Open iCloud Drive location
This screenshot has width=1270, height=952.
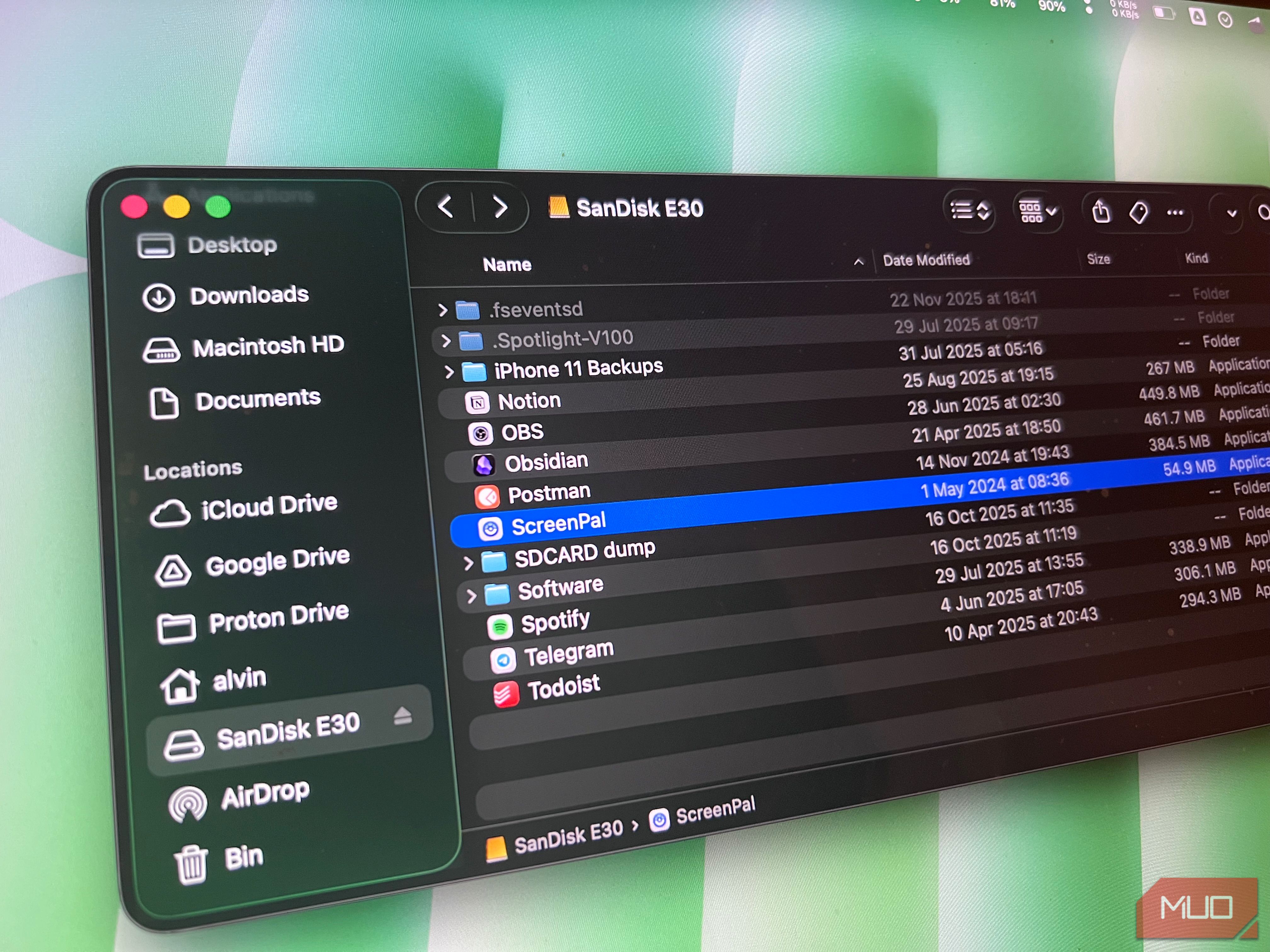(x=244, y=510)
